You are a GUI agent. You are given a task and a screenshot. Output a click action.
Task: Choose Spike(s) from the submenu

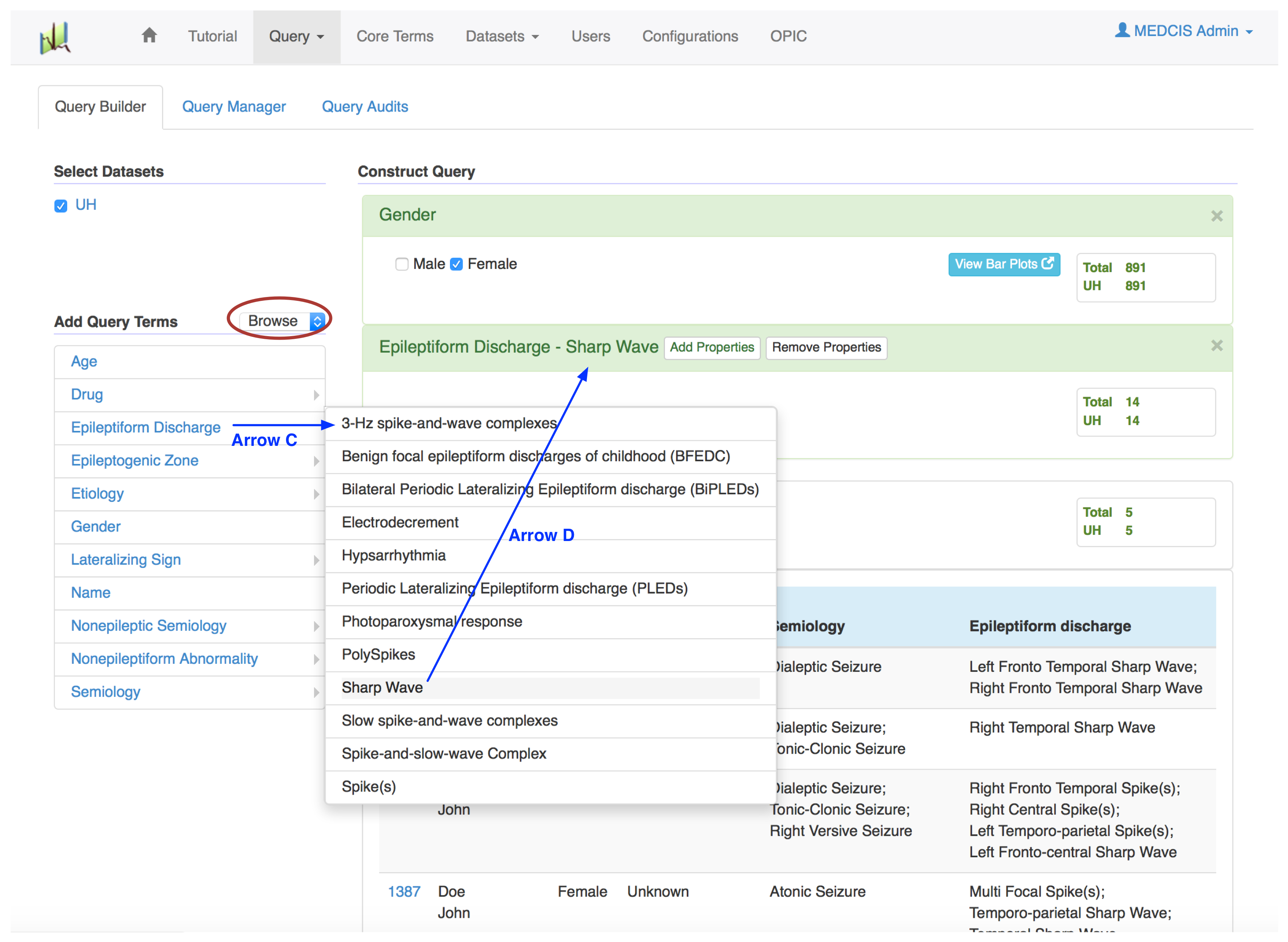(x=551, y=787)
